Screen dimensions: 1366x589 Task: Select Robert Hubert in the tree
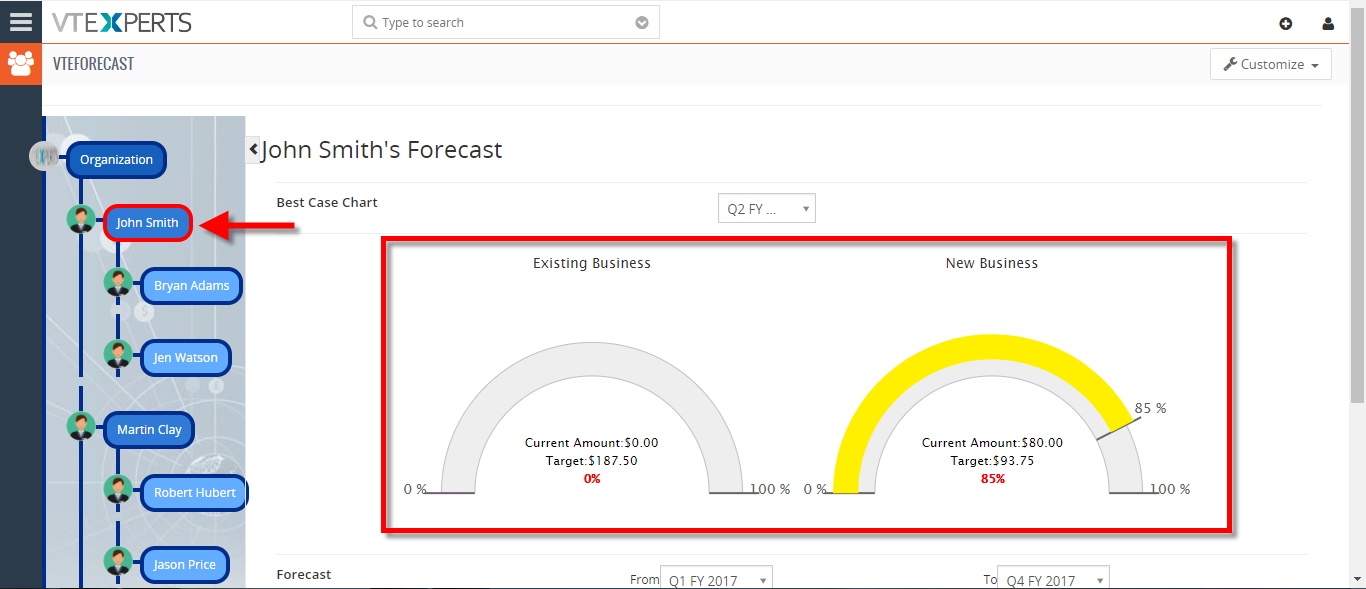[x=194, y=493]
